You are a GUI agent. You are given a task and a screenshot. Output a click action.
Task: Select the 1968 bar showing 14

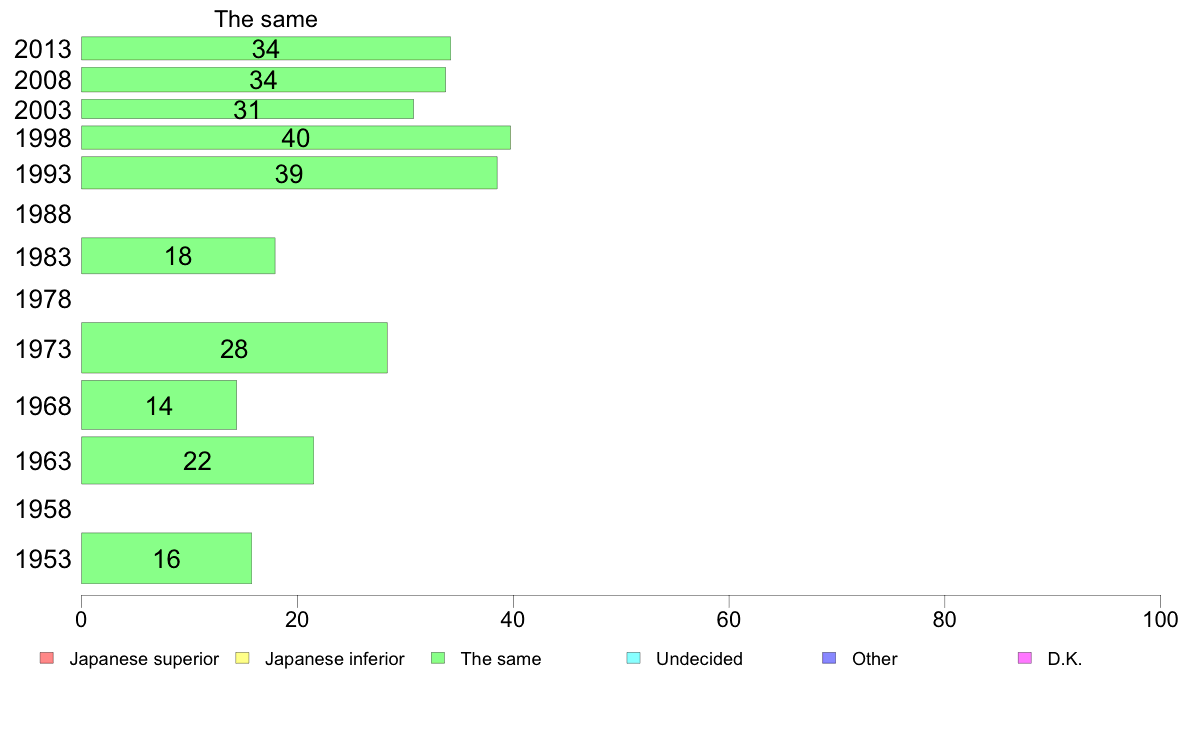pos(158,406)
